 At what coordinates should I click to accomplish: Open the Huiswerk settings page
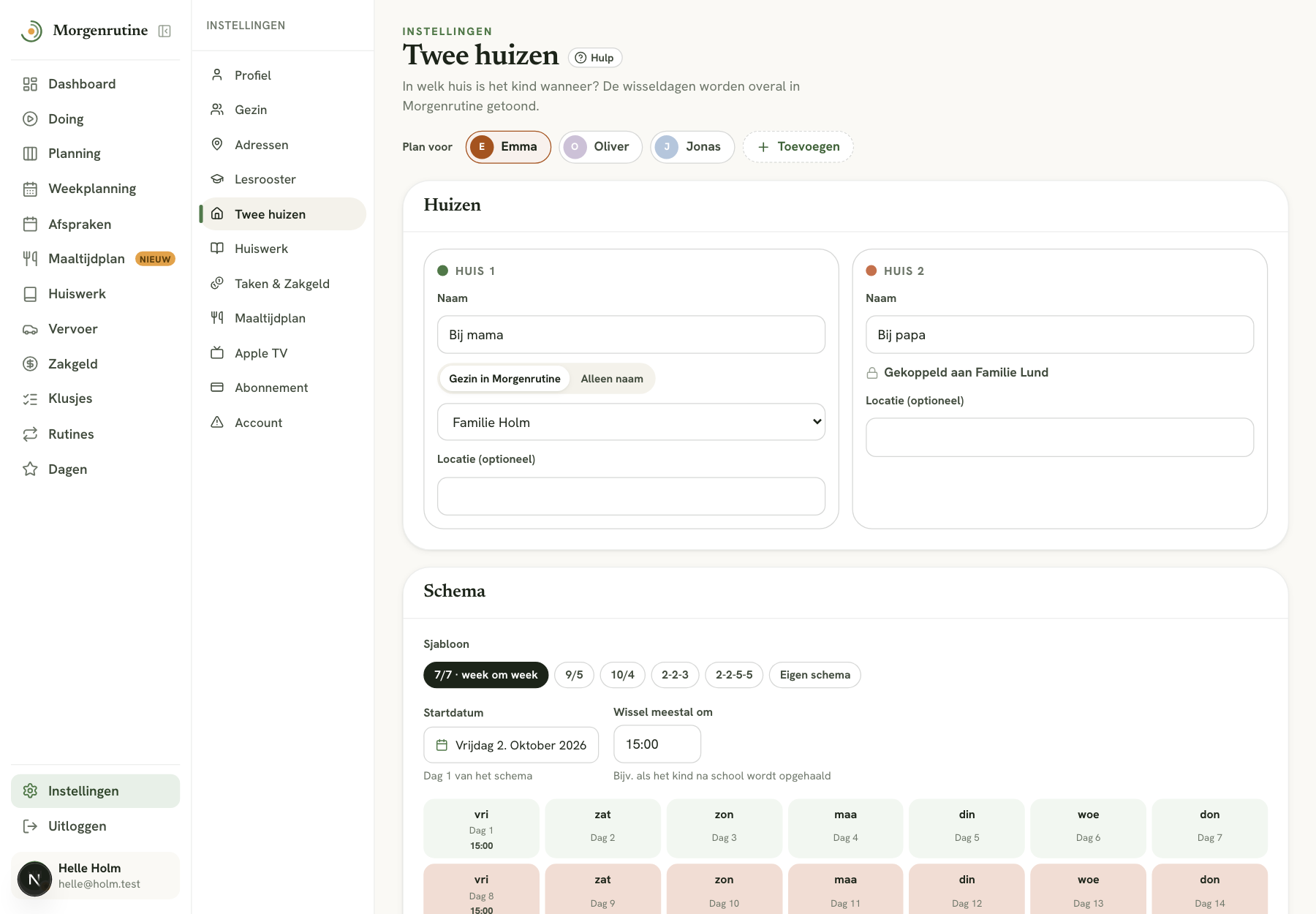(x=283, y=249)
